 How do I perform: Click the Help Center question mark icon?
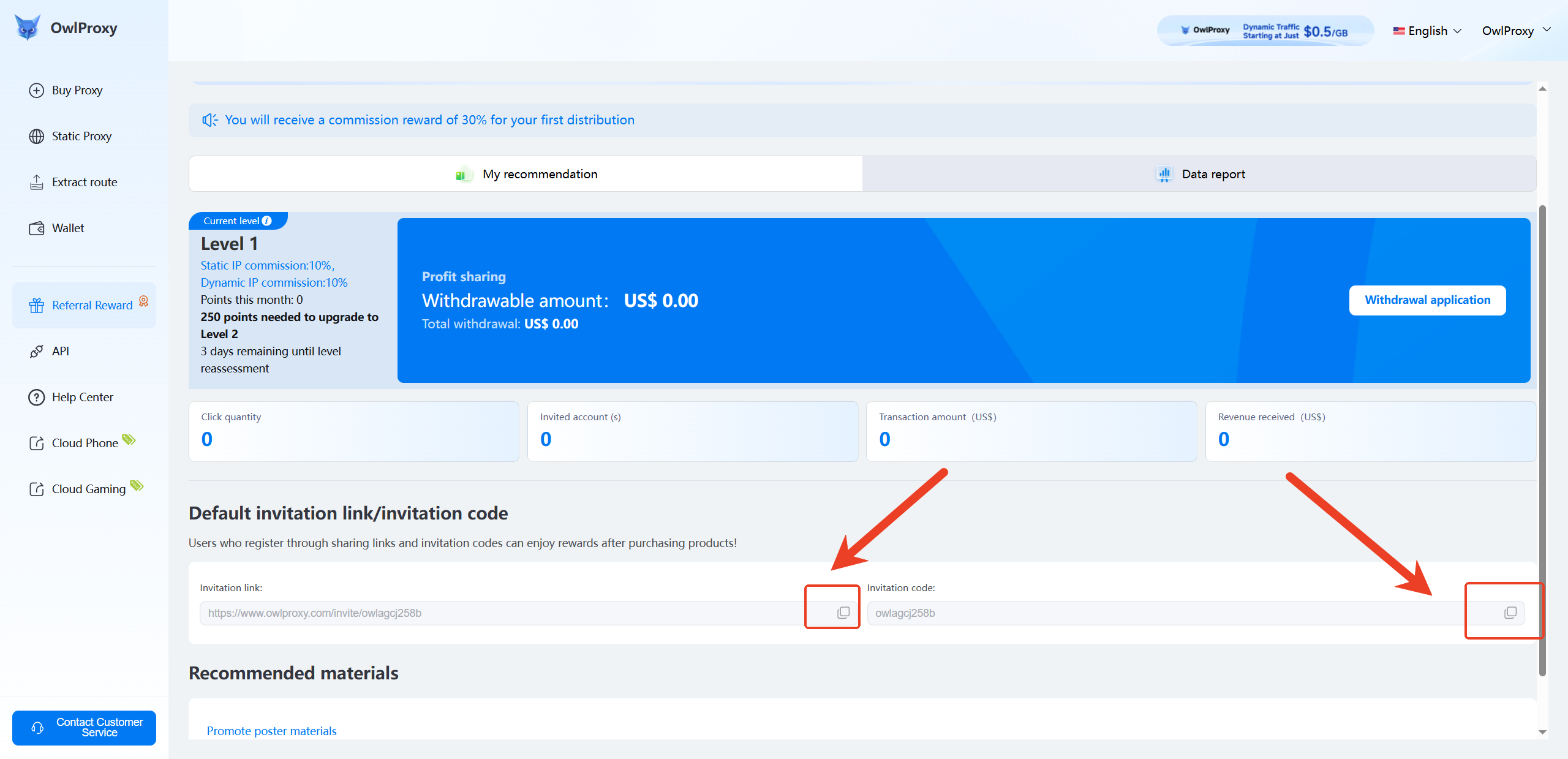coord(37,398)
